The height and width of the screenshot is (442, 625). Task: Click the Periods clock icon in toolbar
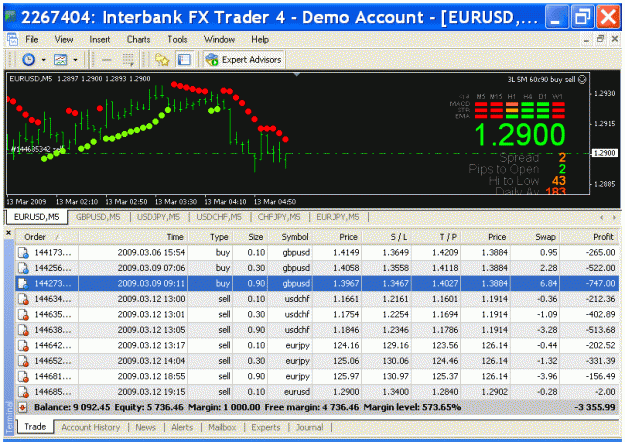point(29,60)
